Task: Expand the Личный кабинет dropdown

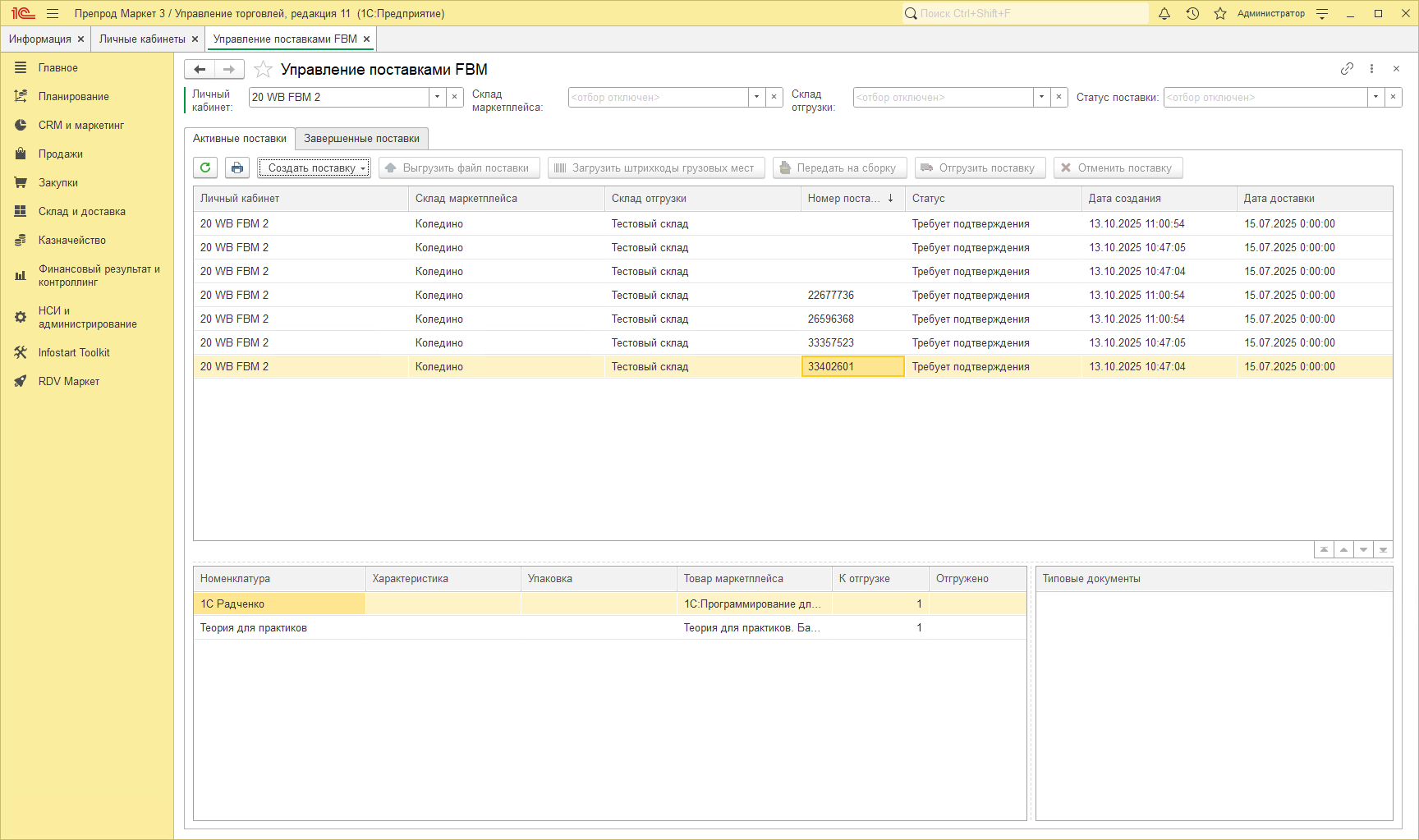Action: click(x=437, y=97)
